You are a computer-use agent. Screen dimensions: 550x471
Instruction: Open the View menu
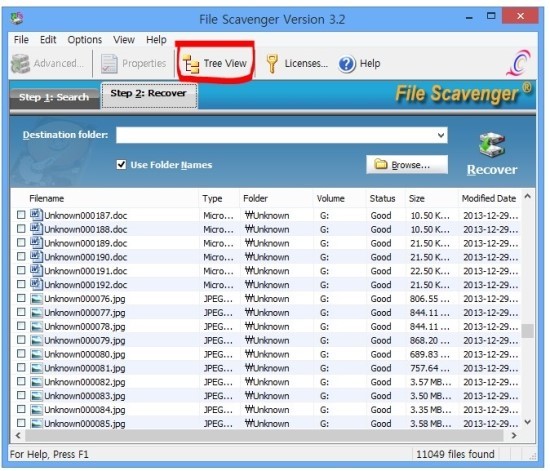(124, 40)
